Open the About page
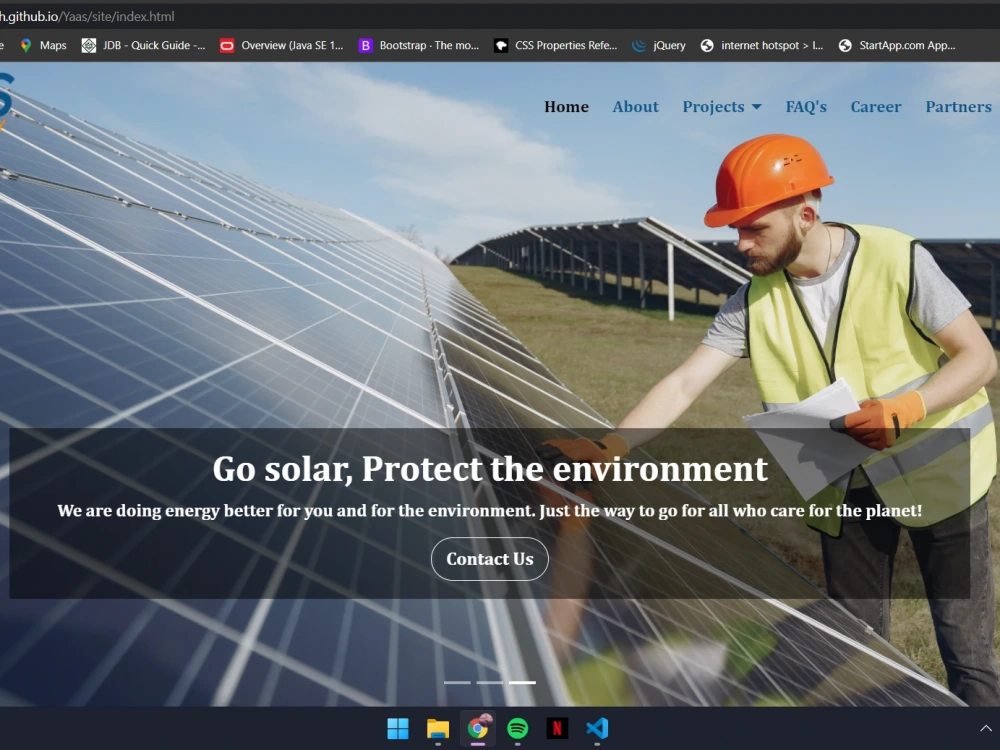The height and width of the screenshot is (750, 1000). point(635,107)
